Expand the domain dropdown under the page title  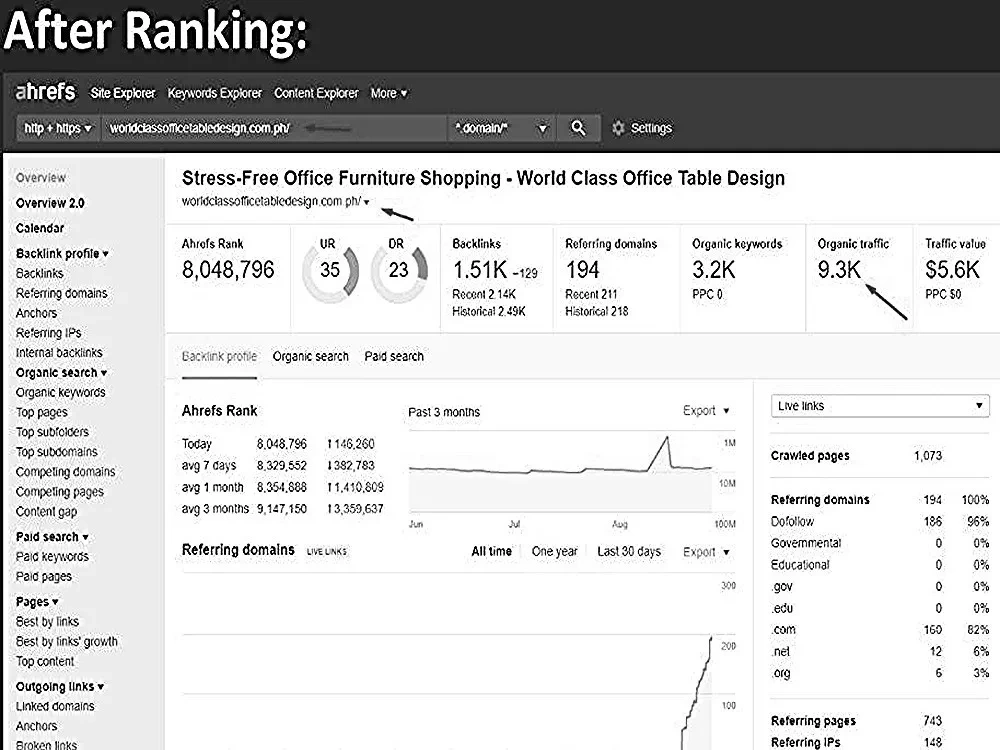[x=367, y=202]
